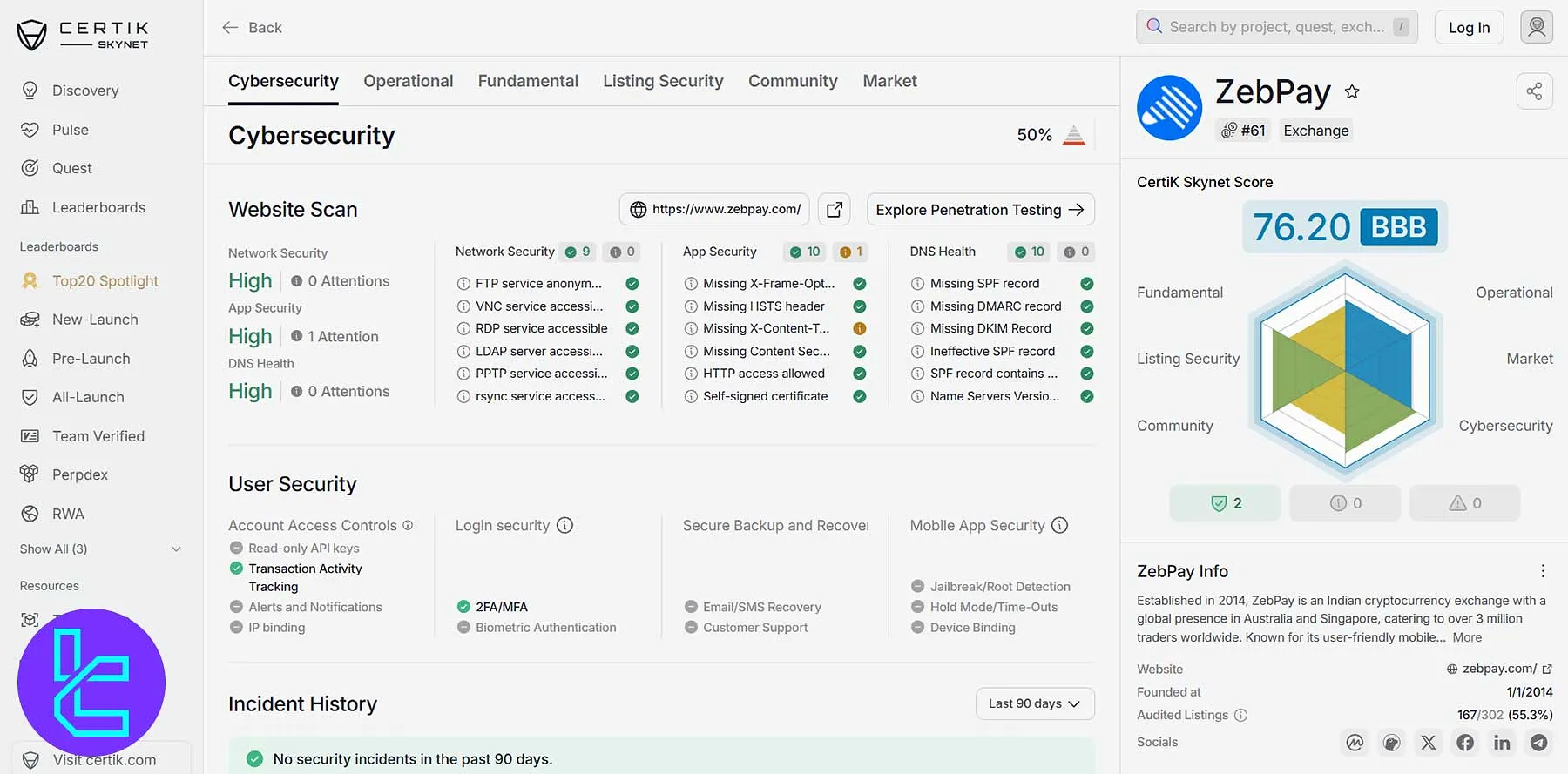Open the Last 90 days dropdown
Image resolution: width=1568 pixels, height=774 pixels.
pos(1035,703)
